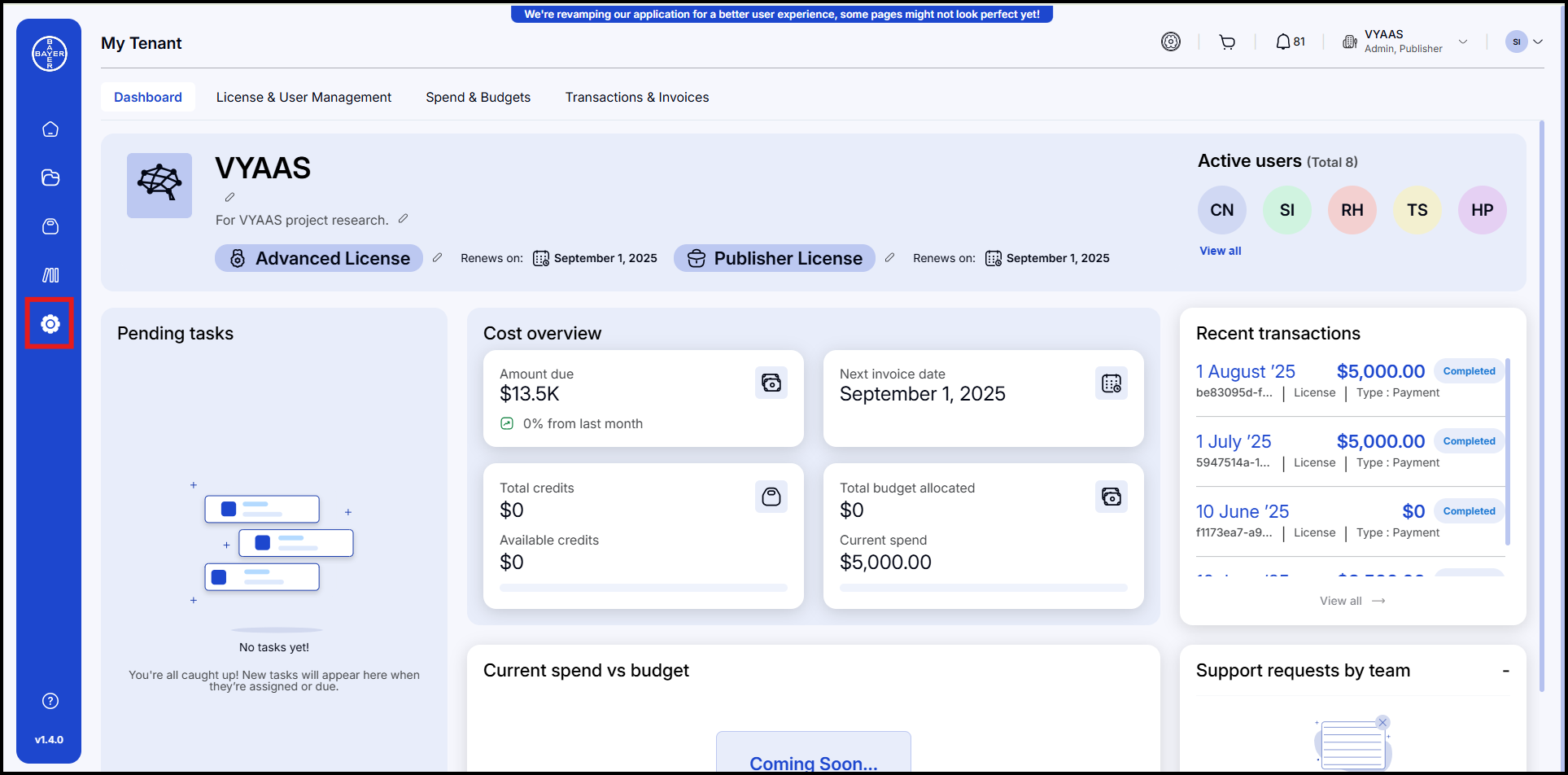Click the be83095d-f... transaction ID
The image size is (1568, 775).
click(1234, 392)
